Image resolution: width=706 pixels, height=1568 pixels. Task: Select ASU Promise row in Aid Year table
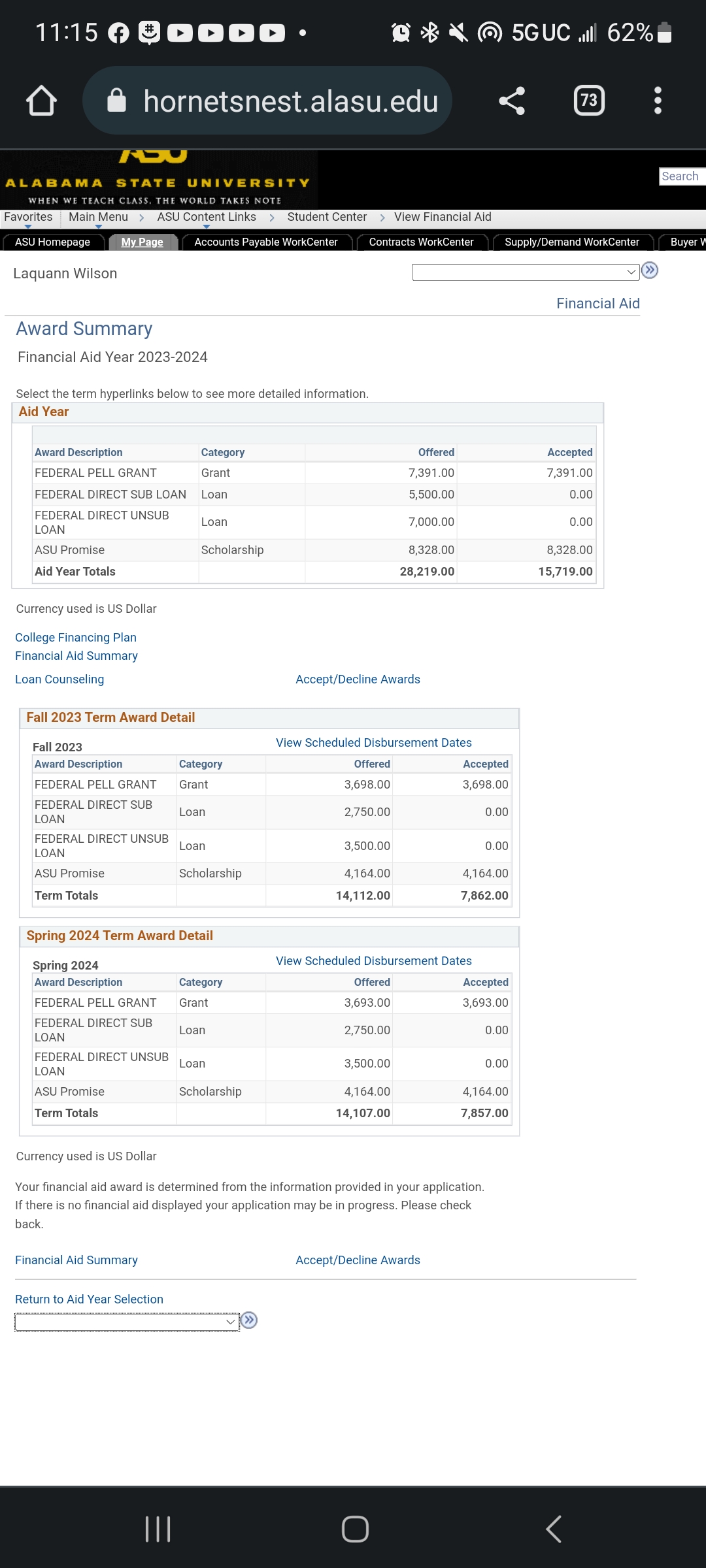[x=314, y=550]
